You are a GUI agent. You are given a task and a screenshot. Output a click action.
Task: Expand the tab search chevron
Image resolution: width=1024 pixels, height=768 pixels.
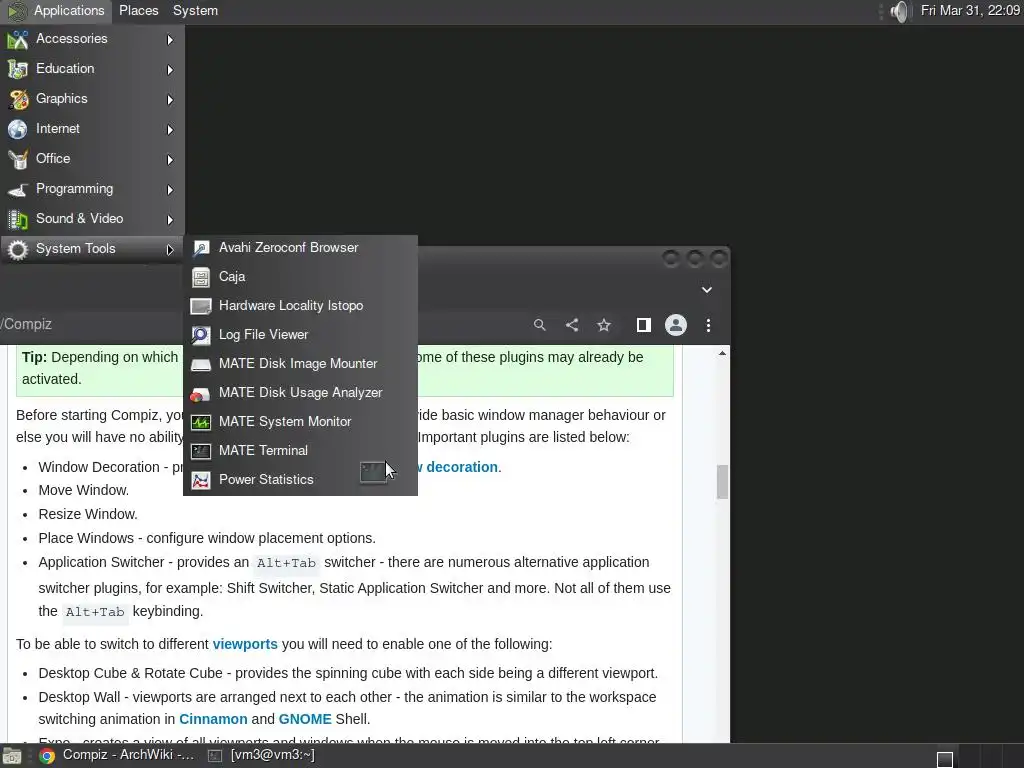pos(707,290)
